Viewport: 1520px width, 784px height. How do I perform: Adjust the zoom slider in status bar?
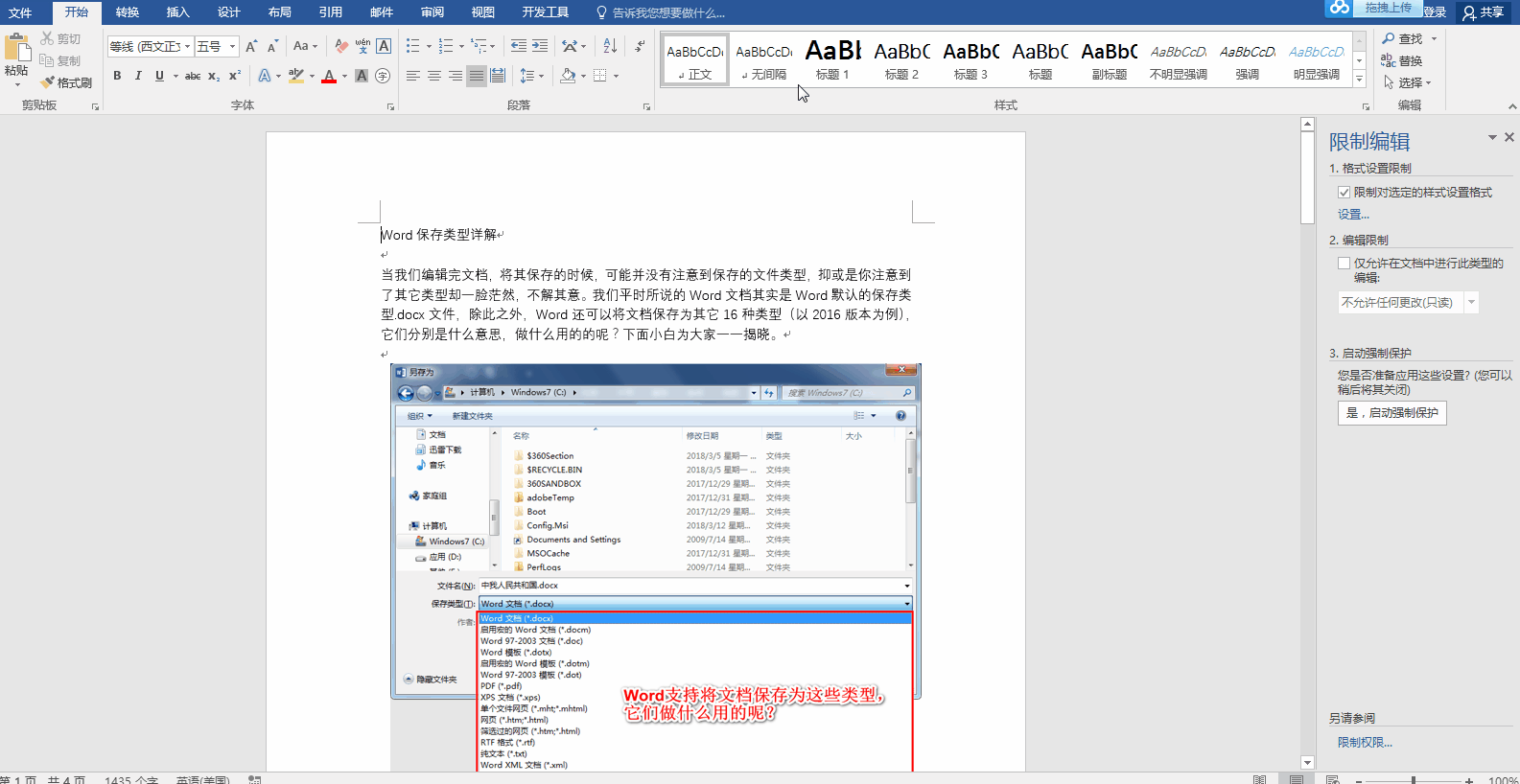(x=1414, y=780)
